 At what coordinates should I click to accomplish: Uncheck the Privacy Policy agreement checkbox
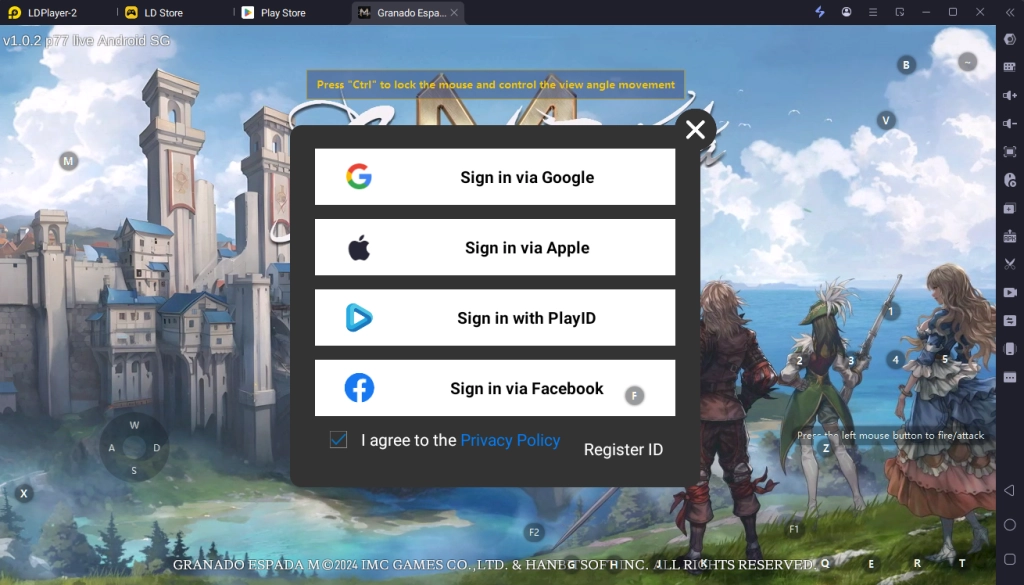(x=338, y=439)
